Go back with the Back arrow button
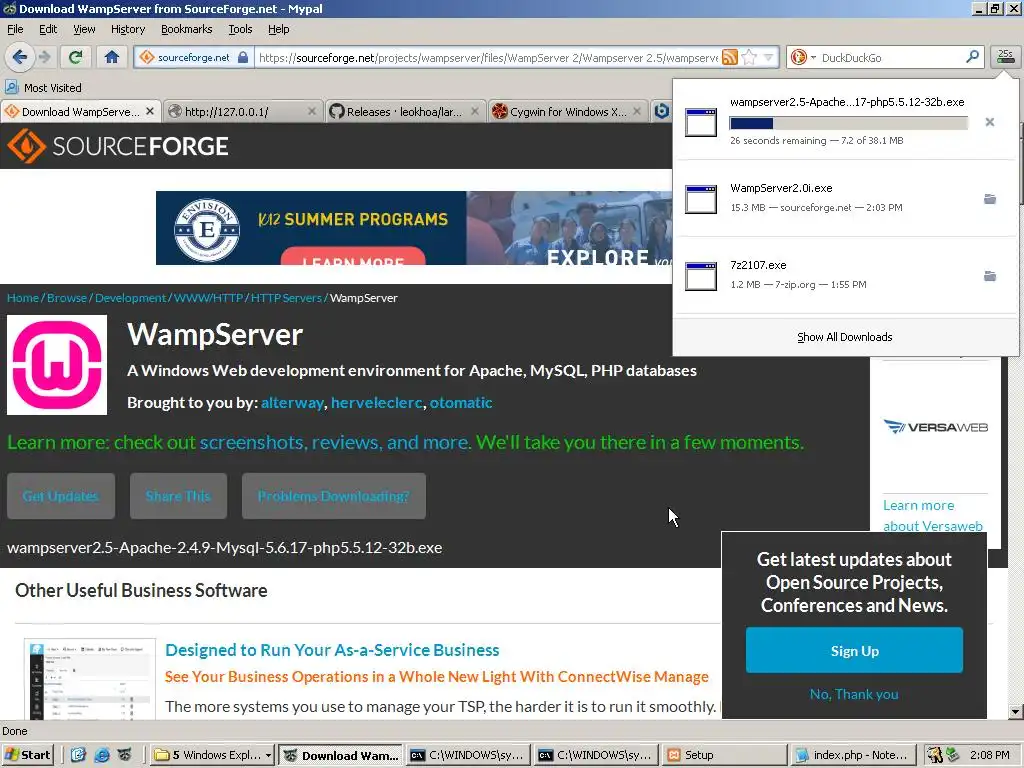 tap(20, 57)
